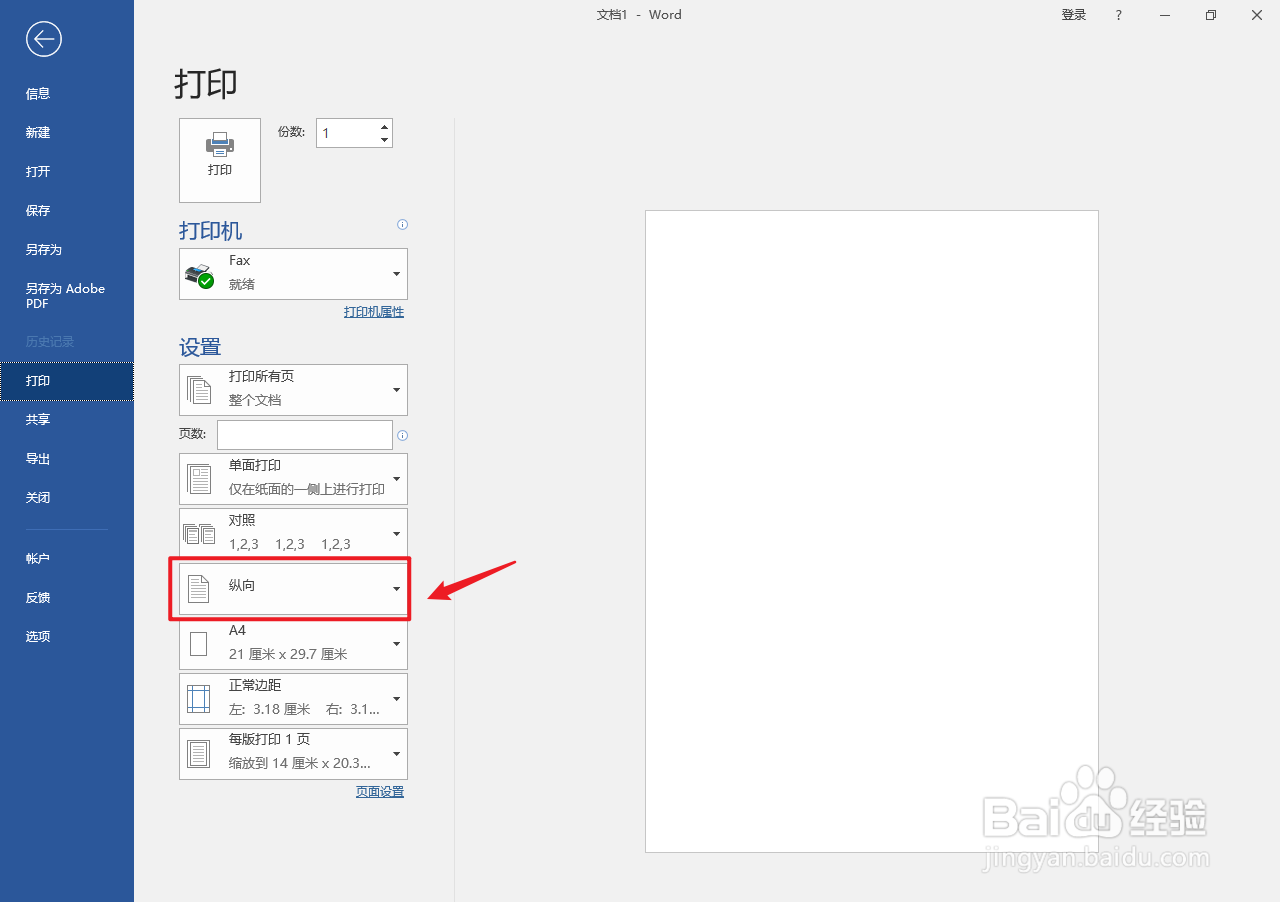Image resolution: width=1280 pixels, height=902 pixels.
Task: Click 登录 to sign in
Action: tap(1073, 15)
